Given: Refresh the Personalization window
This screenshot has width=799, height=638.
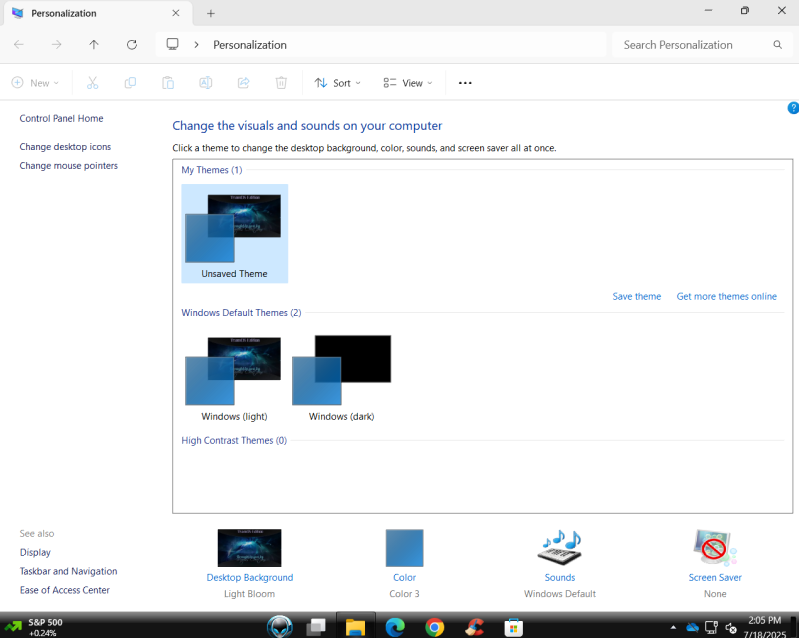Looking at the screenshot, I should coord(131,45).
